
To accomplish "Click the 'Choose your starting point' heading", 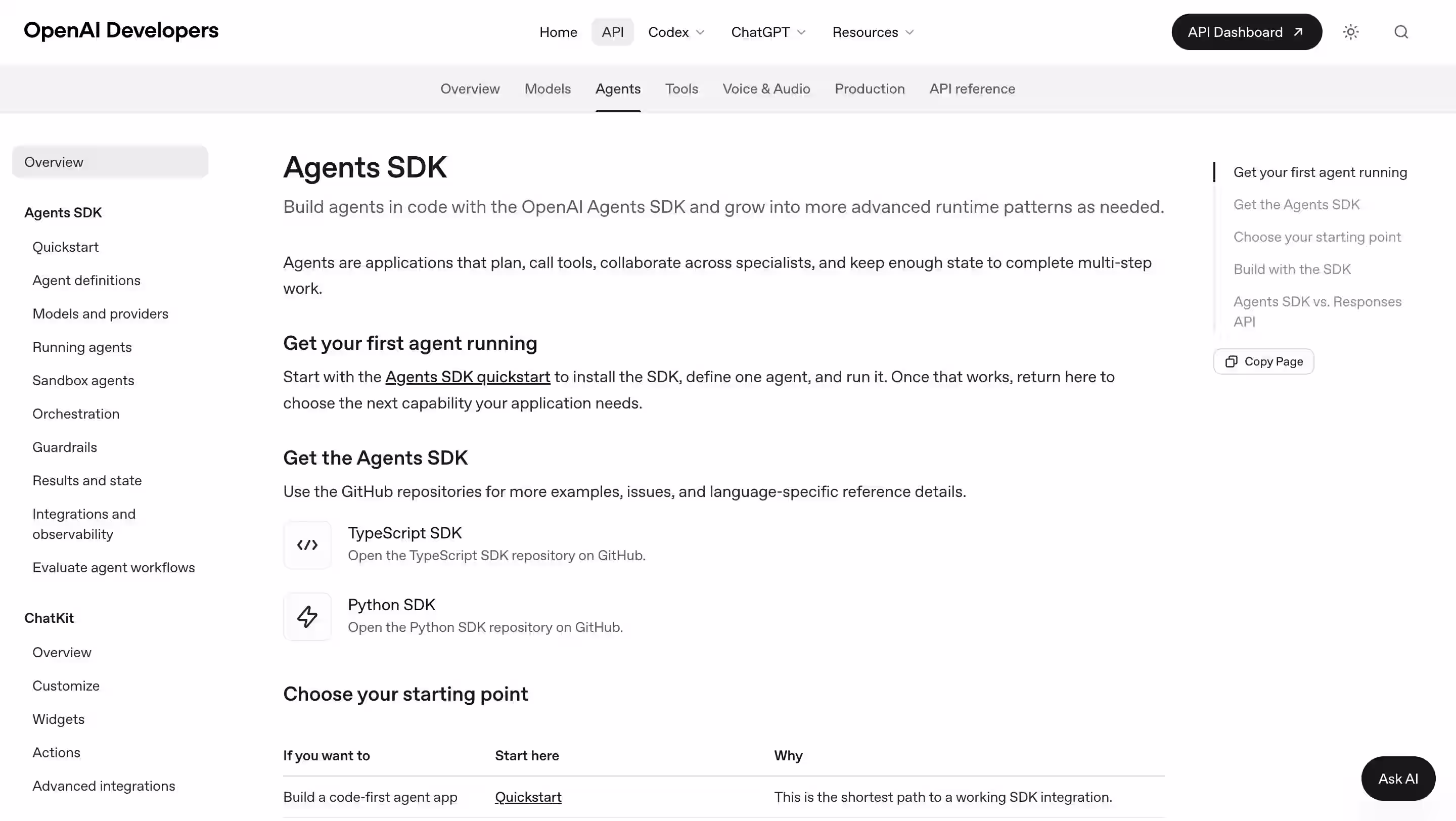I will pos(405,694).
